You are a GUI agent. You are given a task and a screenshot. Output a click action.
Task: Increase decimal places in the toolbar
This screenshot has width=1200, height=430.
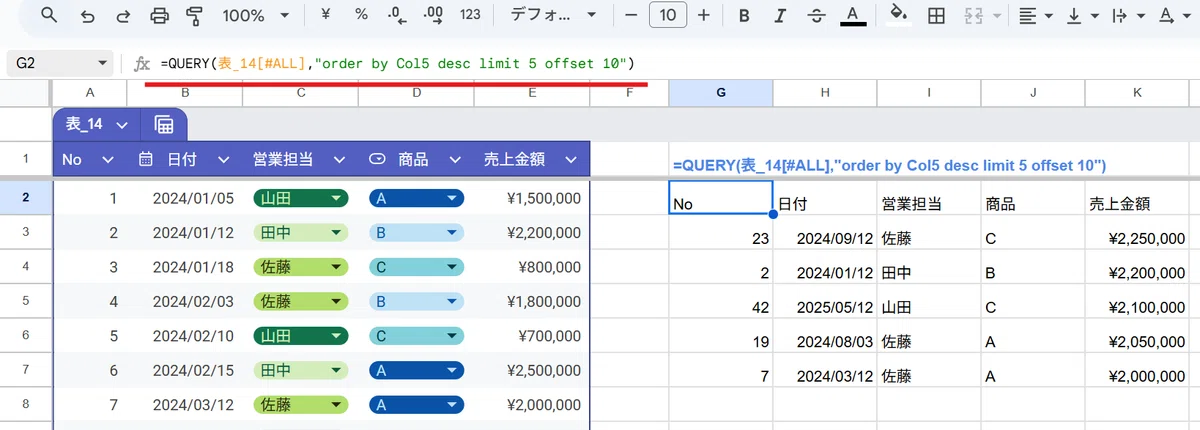433,15
